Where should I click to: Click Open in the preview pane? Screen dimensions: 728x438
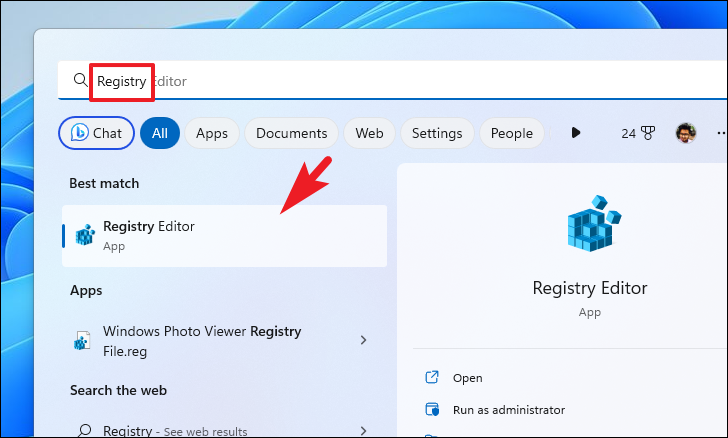click(468, 378)
